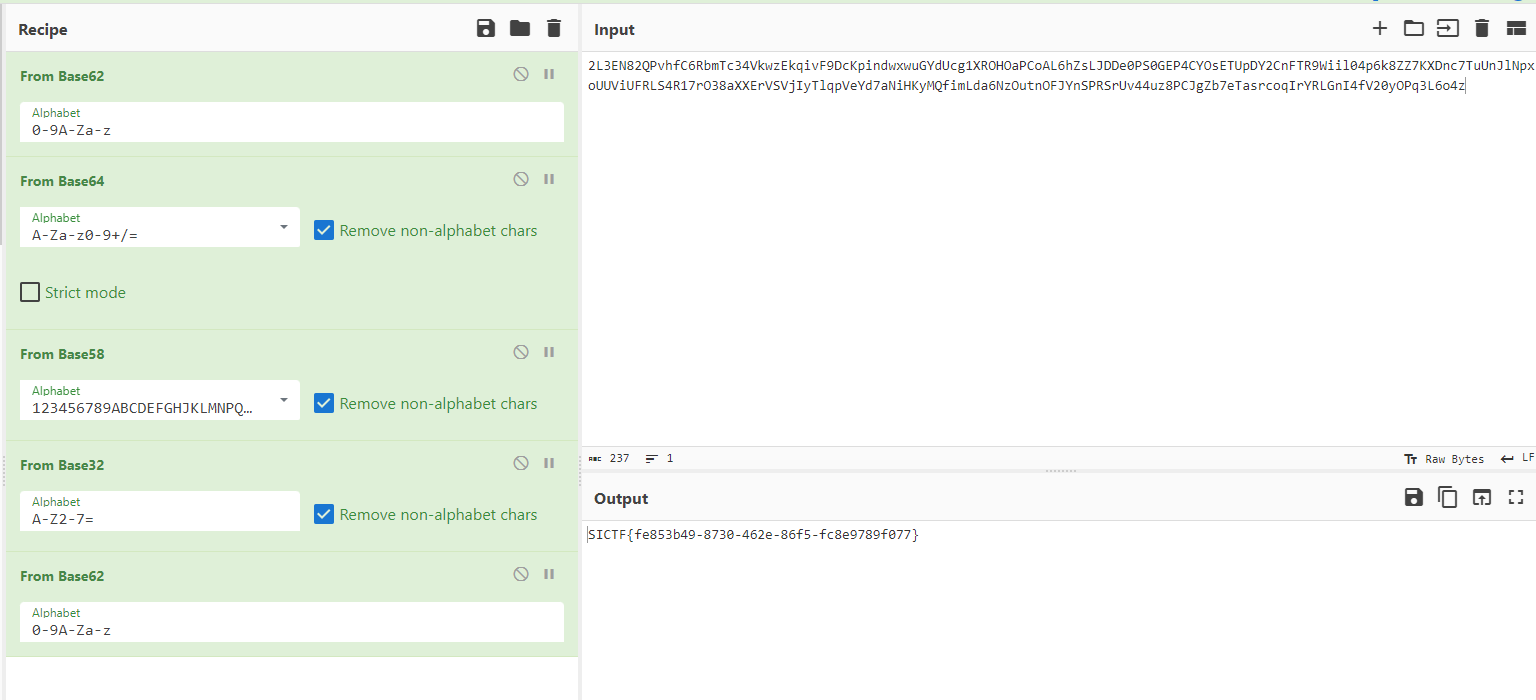Maximise the output pane
1536x700 pixels.
coord(1516,497)
